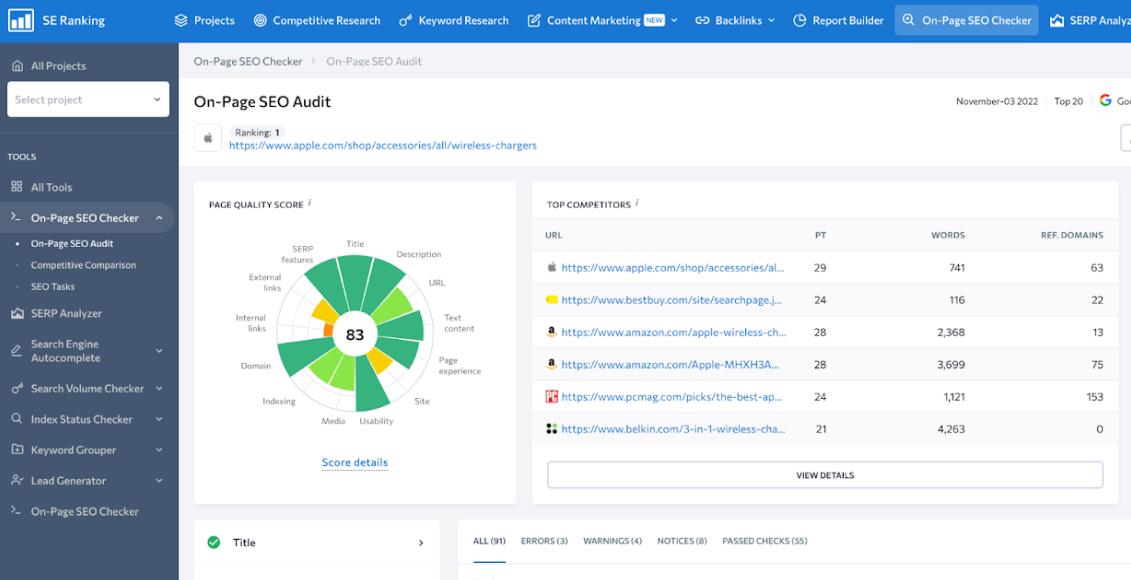Click the Lead Generator person icon
1131x580 pixels.
(x=17, y=480)
